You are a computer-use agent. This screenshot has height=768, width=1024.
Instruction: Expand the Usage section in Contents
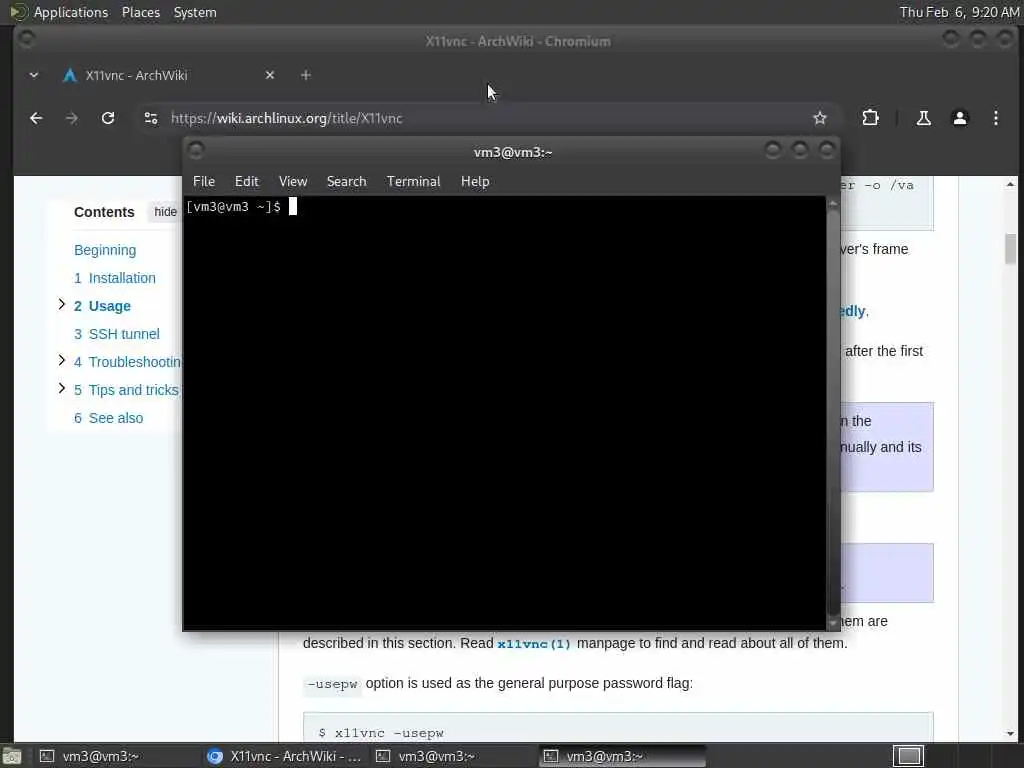[61, 304]
